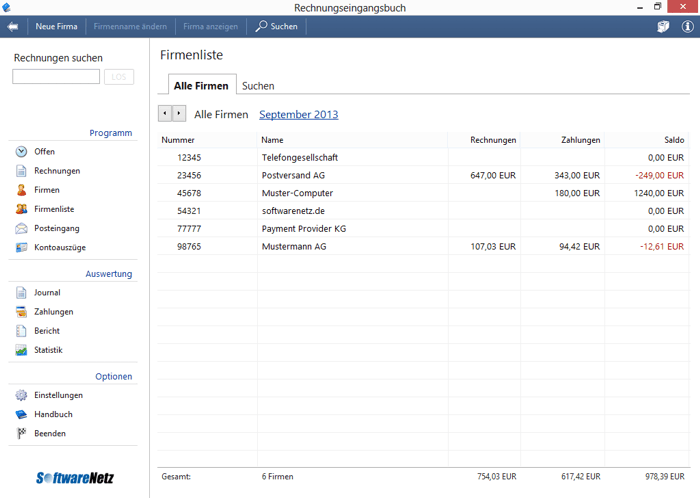The image size is (700, 498).
Task: Click the Rechnungen suchen input field
Action: pyautogui.click(x=56, y=77)
